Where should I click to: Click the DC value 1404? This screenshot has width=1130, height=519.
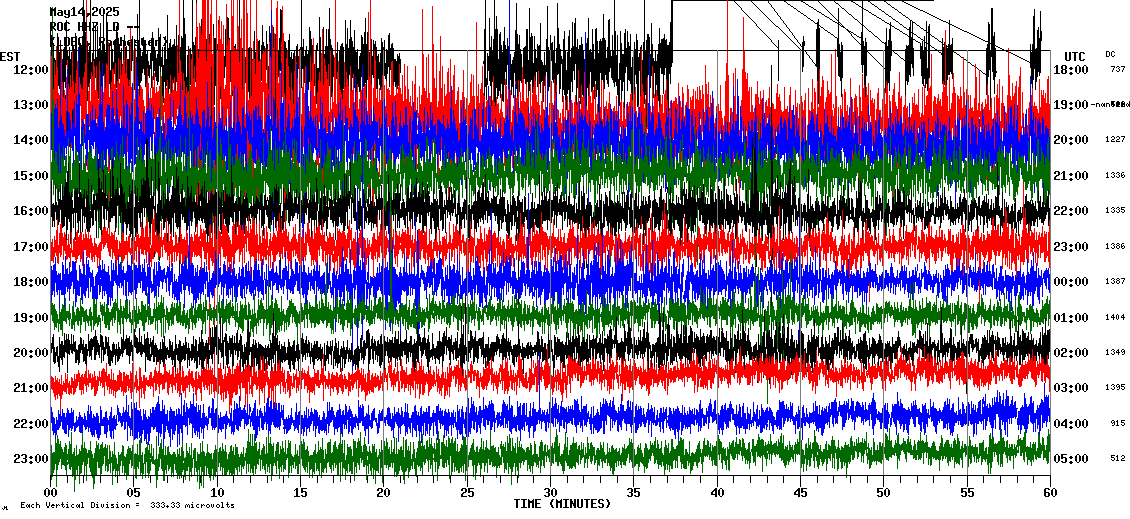(1115, 317)
